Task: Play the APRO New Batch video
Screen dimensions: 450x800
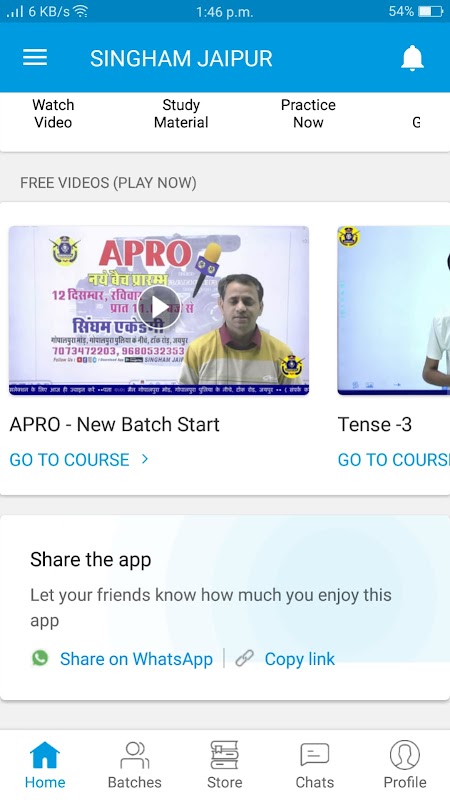Action: 159,307
